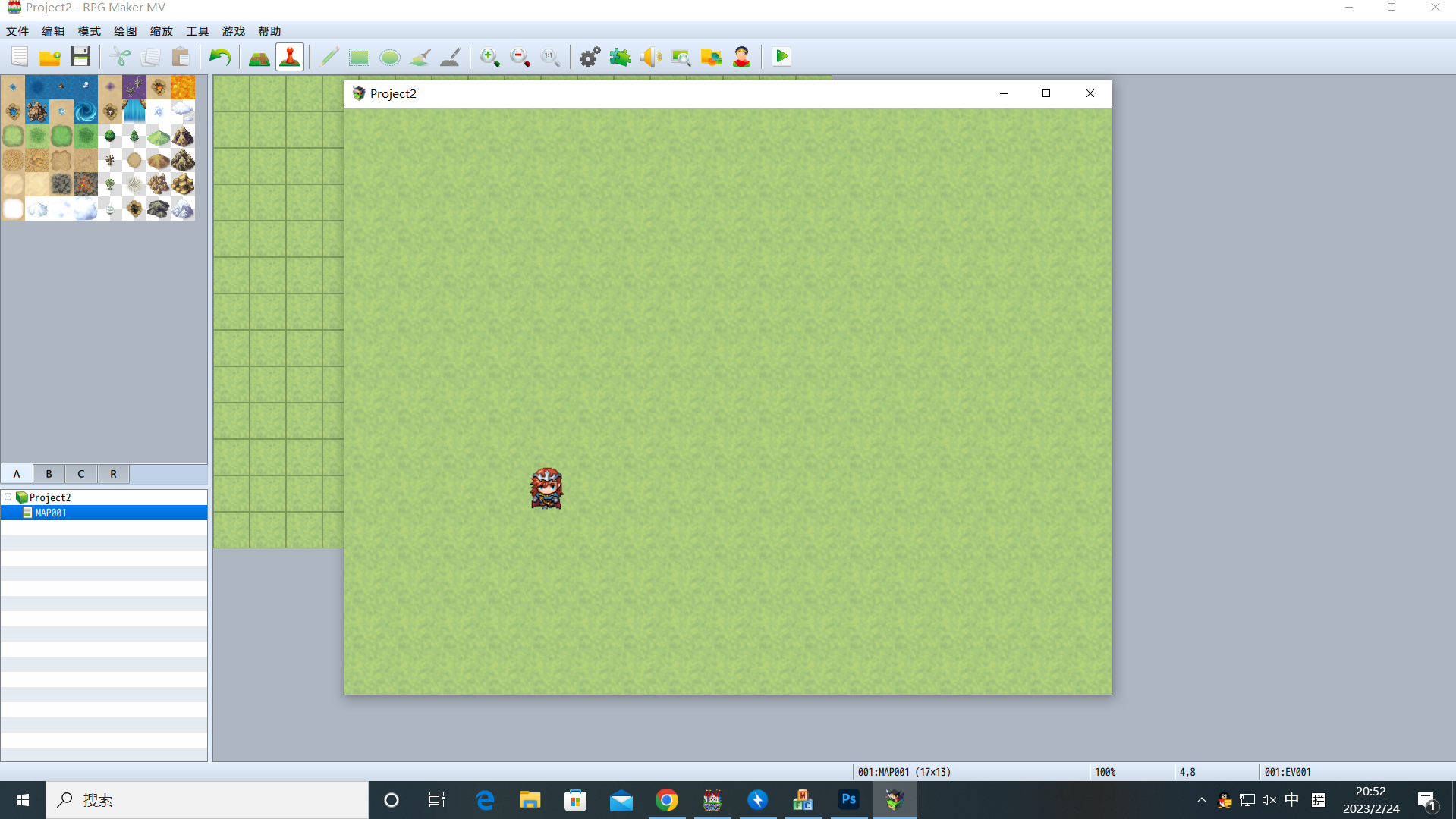Viewport: 1456px width, 819px height.
Task: Select the Pencil drawing tool
Action: point(329,57)
